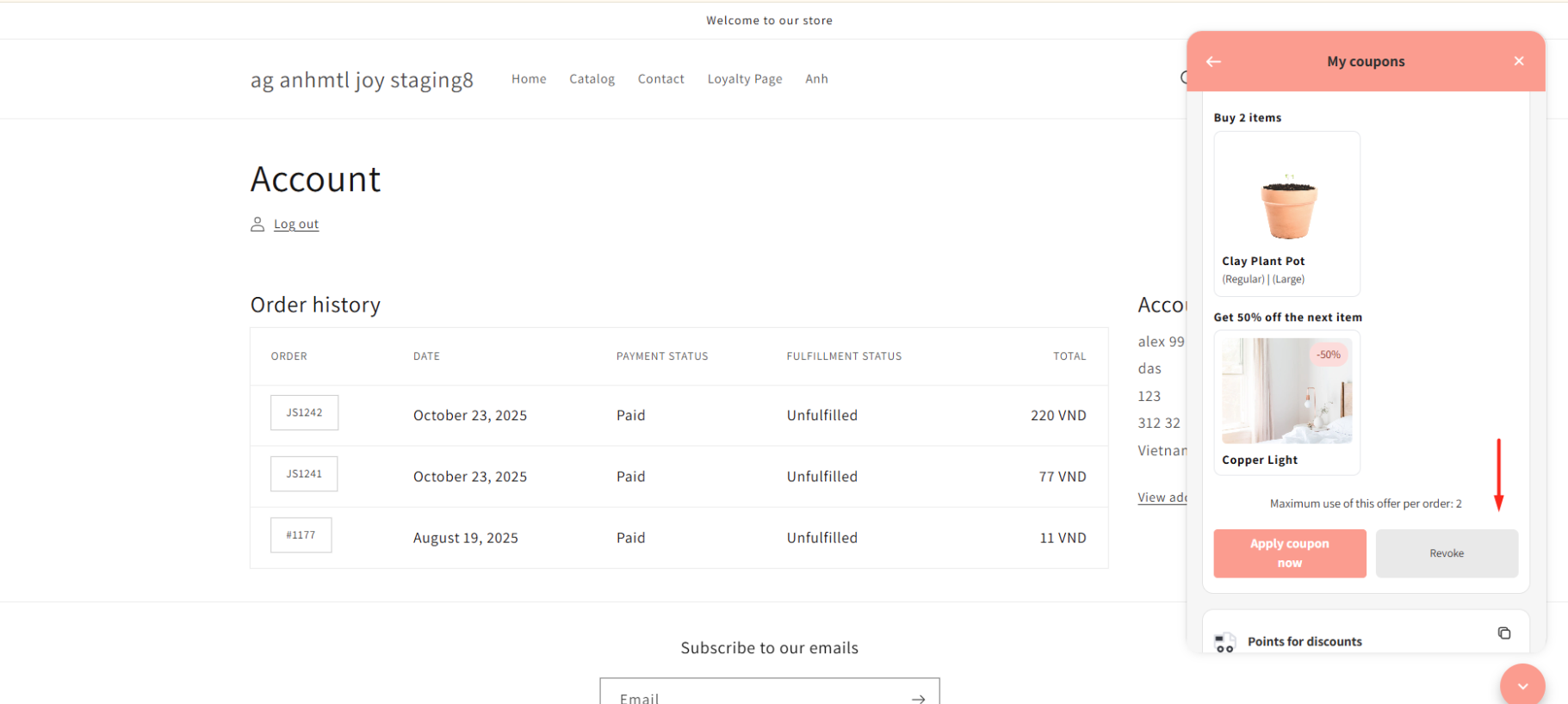Click the back arrow in My coupons
This screenshot has height=704, width=1568.
coord(1213,61)
